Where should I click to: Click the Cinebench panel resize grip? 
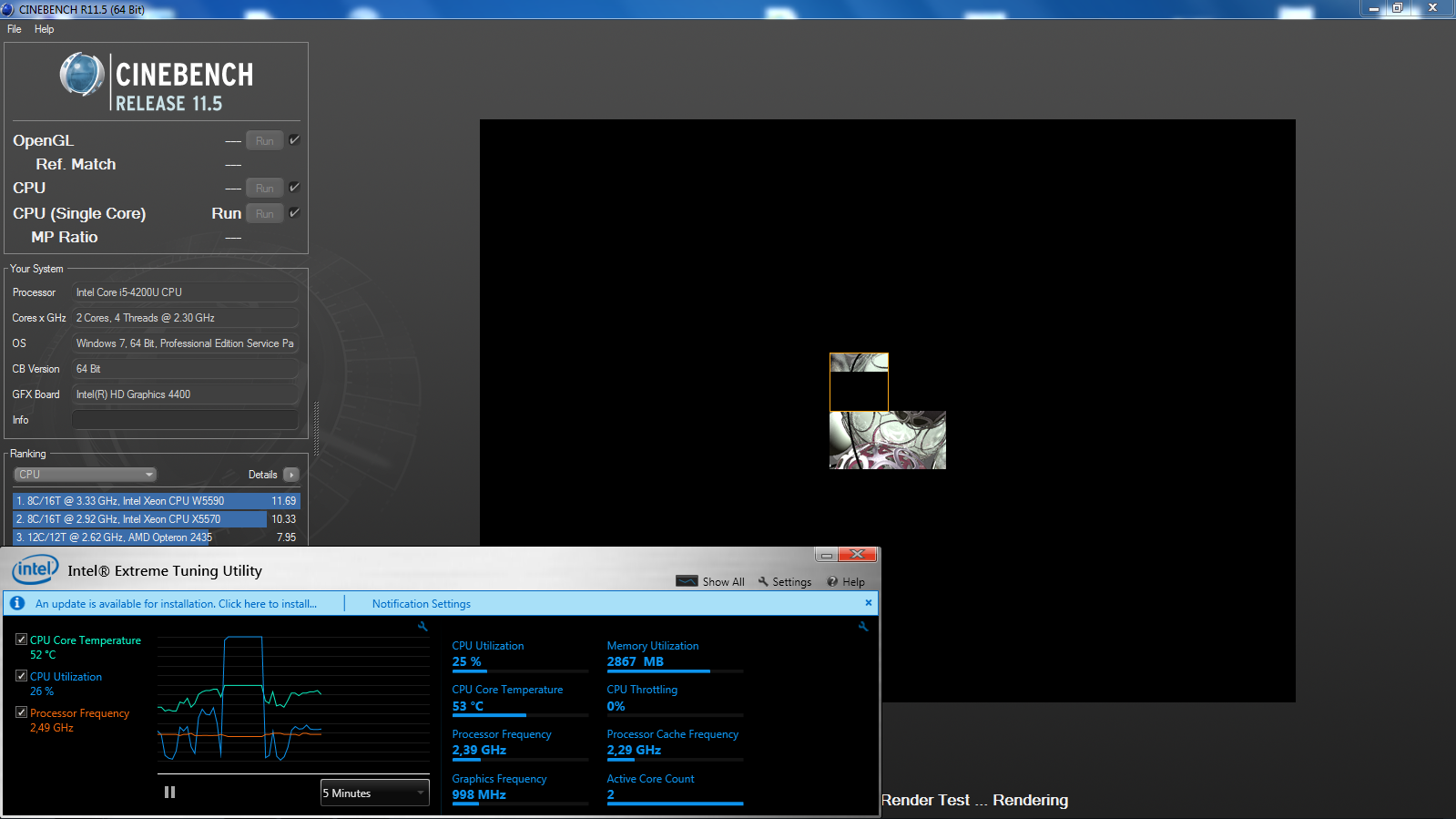tap(316, 428)
